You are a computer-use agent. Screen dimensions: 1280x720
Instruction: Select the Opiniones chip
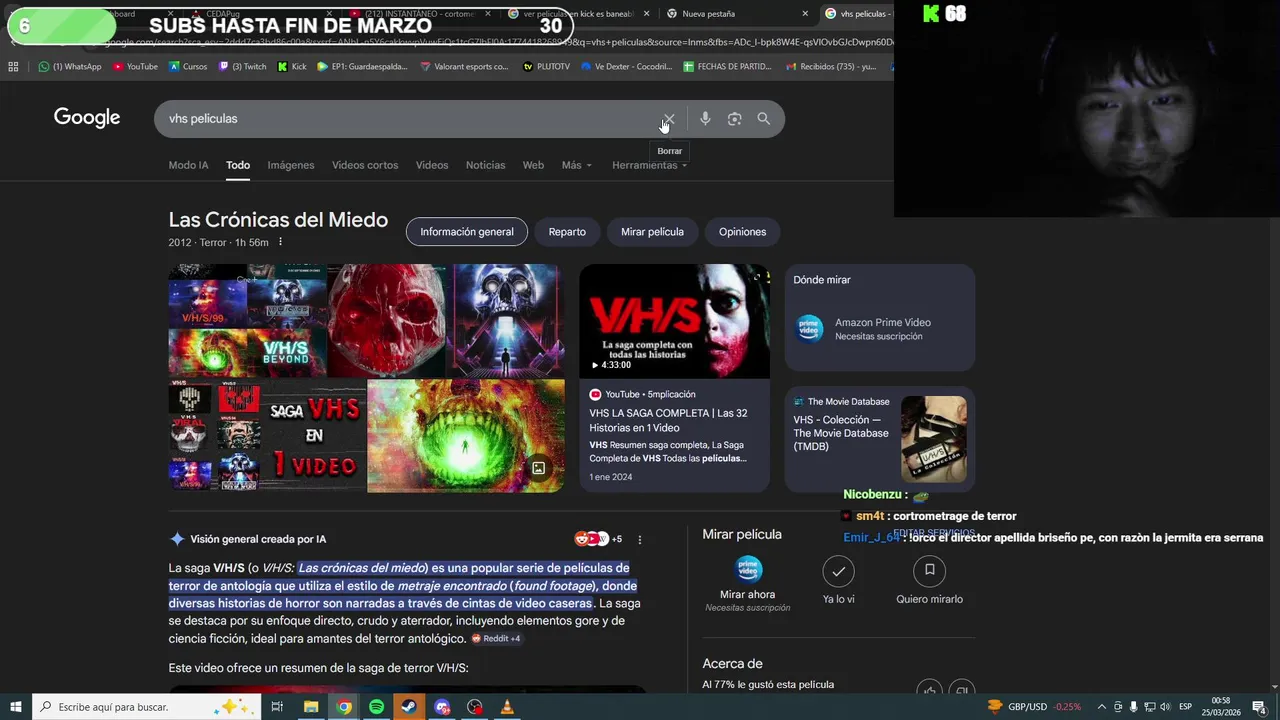coord(742,232)
